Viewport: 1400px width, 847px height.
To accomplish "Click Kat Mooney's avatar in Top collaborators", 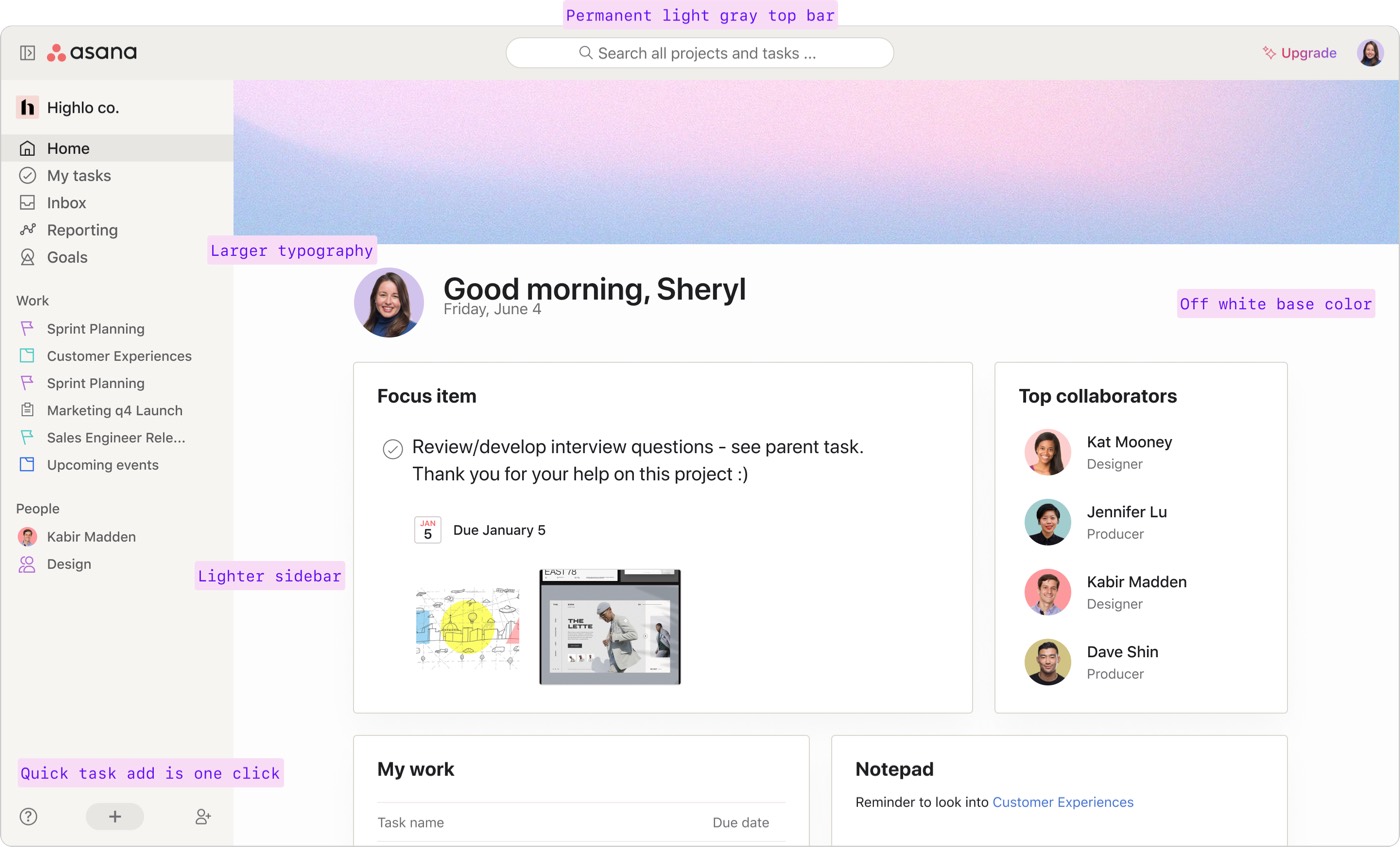I will tap(1048, 452).
